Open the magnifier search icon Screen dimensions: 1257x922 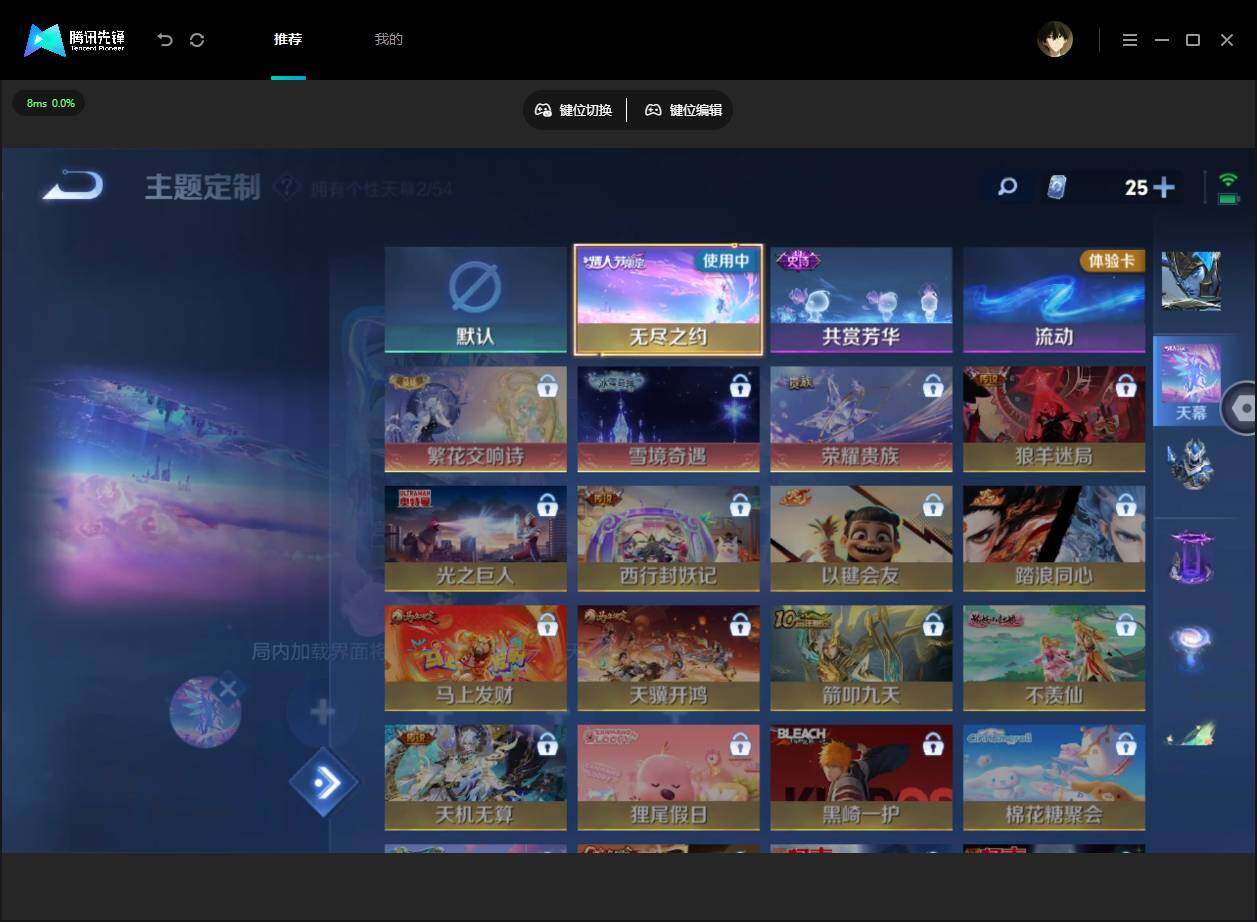pos(1008,187)
